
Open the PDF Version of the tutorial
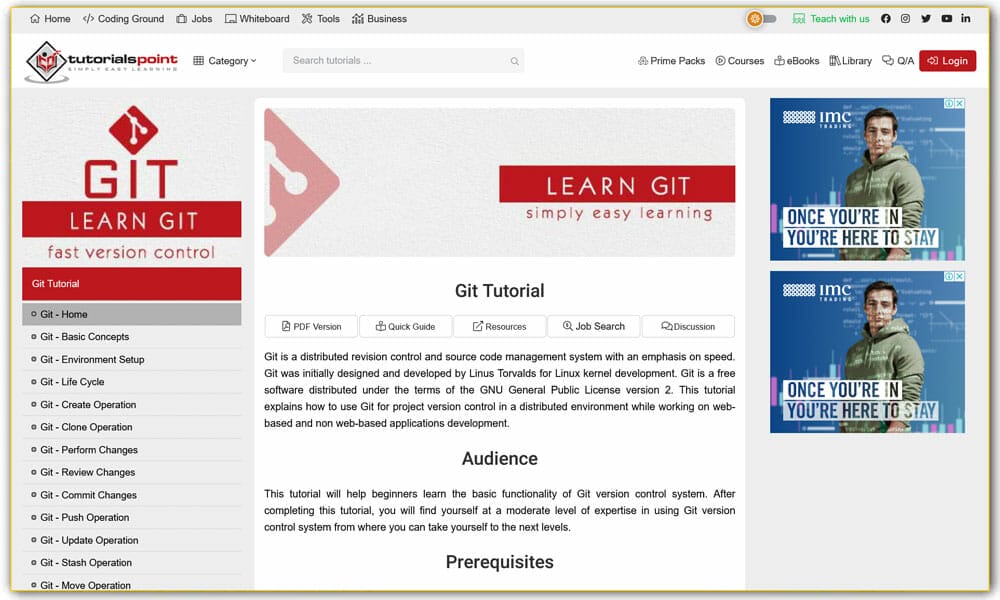310,326
